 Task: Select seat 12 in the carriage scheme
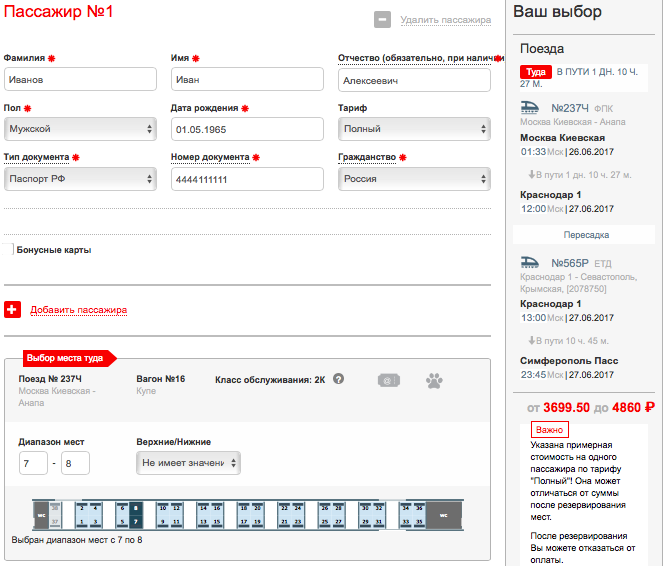pyautogui.click(x=176, y=508)
